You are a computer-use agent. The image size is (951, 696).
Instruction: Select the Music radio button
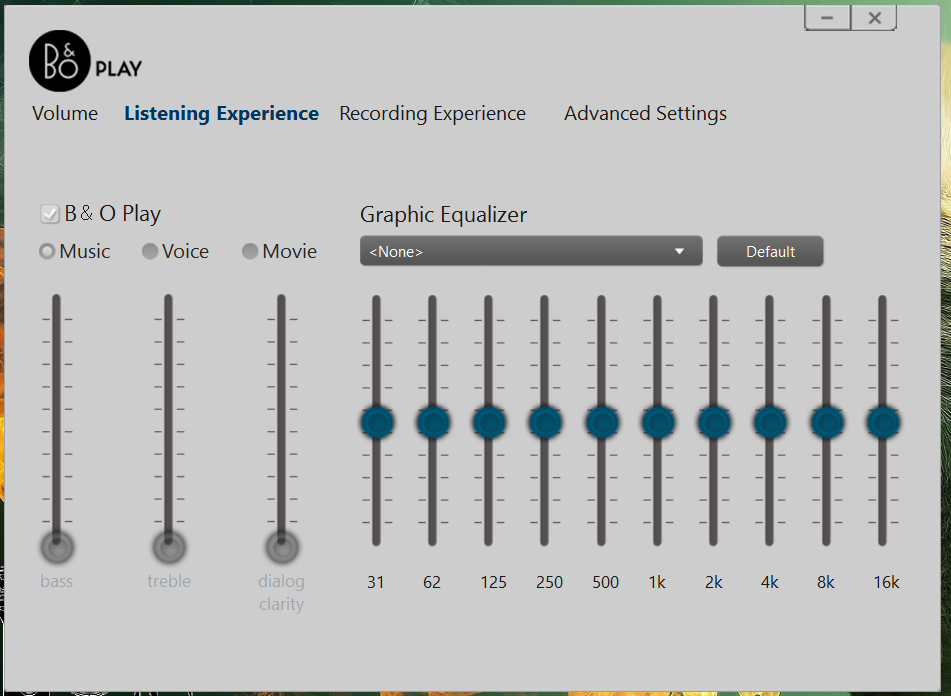[x=47, y=252]
